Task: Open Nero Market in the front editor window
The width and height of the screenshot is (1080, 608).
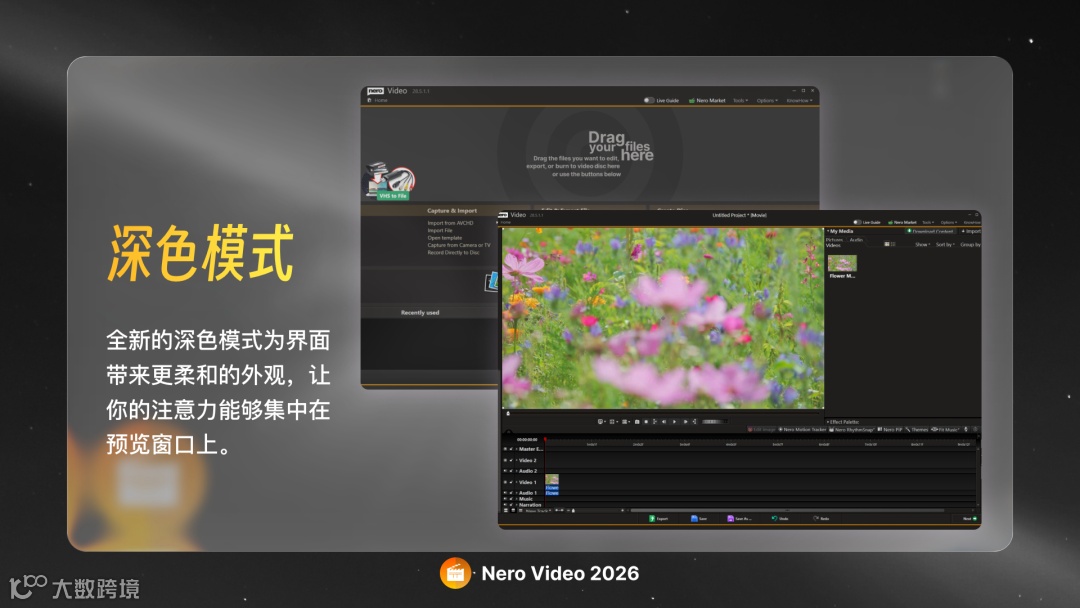Action: 902,222
